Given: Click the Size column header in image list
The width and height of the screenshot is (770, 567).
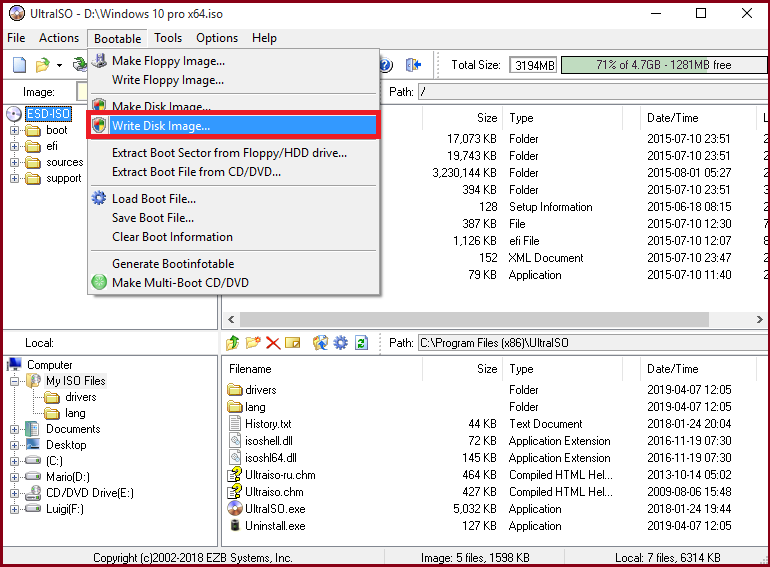Looking at the screenshot, I should point(462,118).
